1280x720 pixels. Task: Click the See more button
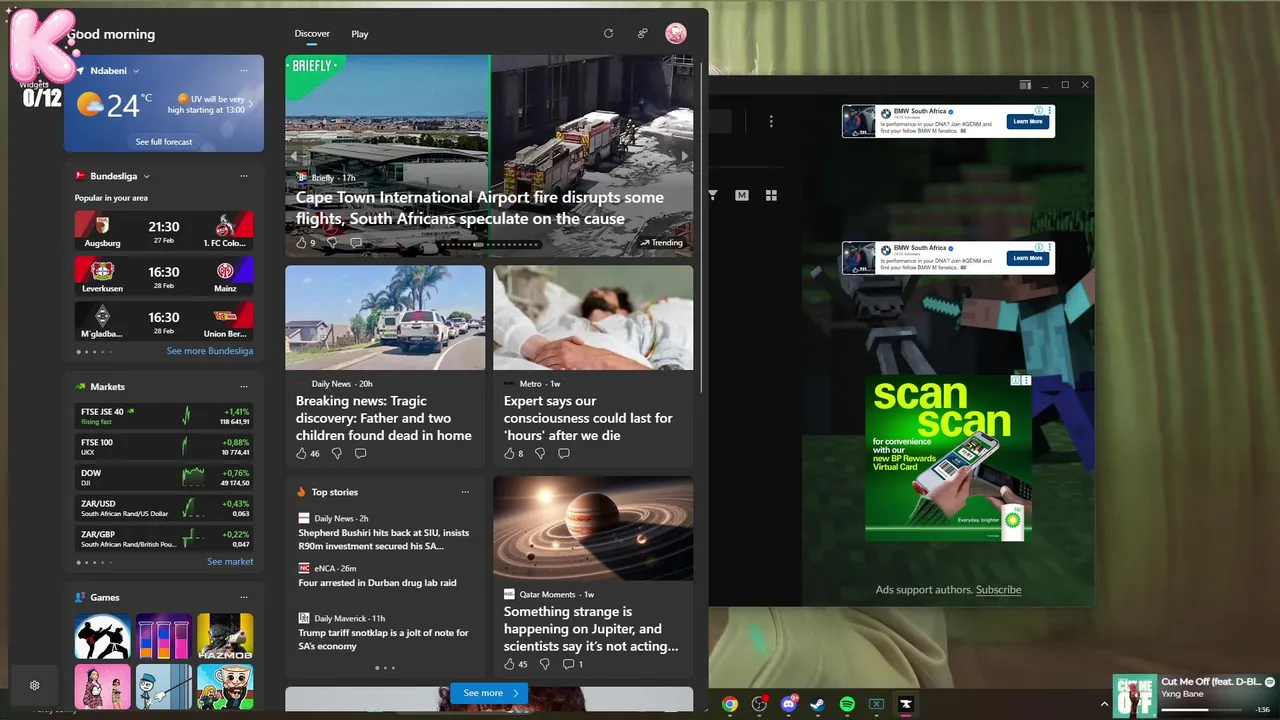[x=490, y=693]
